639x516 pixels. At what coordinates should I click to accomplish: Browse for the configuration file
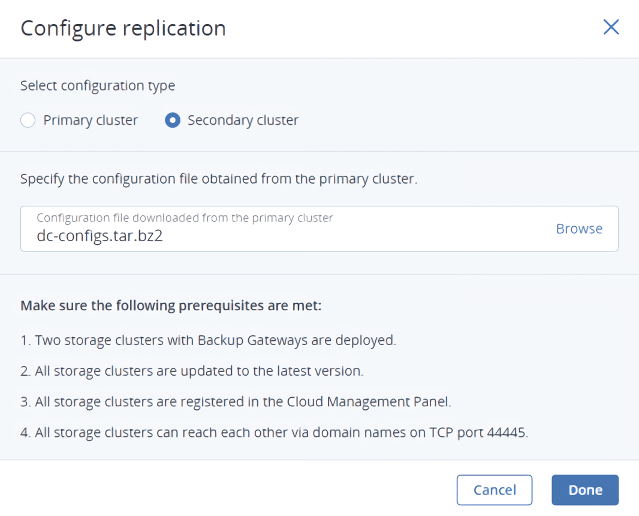[x=579, y=228]
